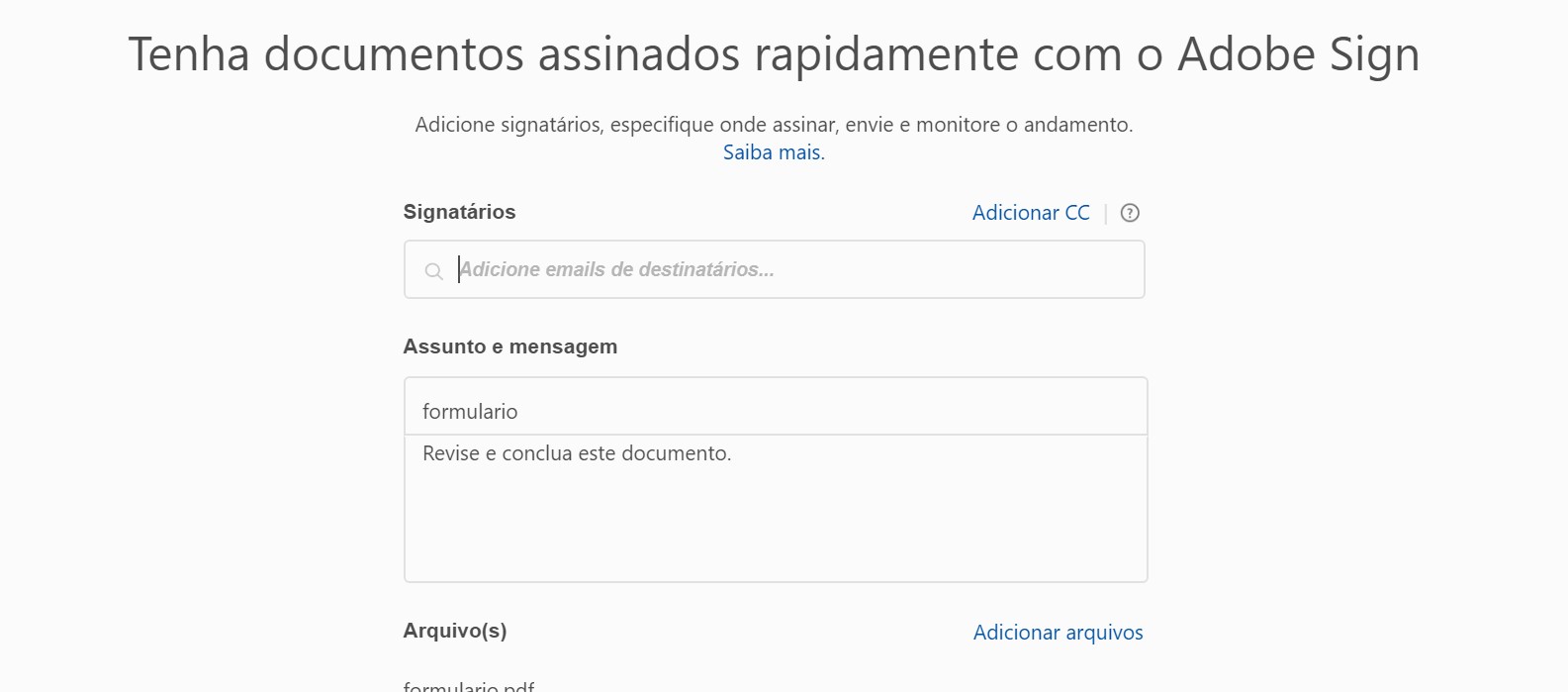
Task: Open the "Saiba mais" link
Action: coord(774,152)
